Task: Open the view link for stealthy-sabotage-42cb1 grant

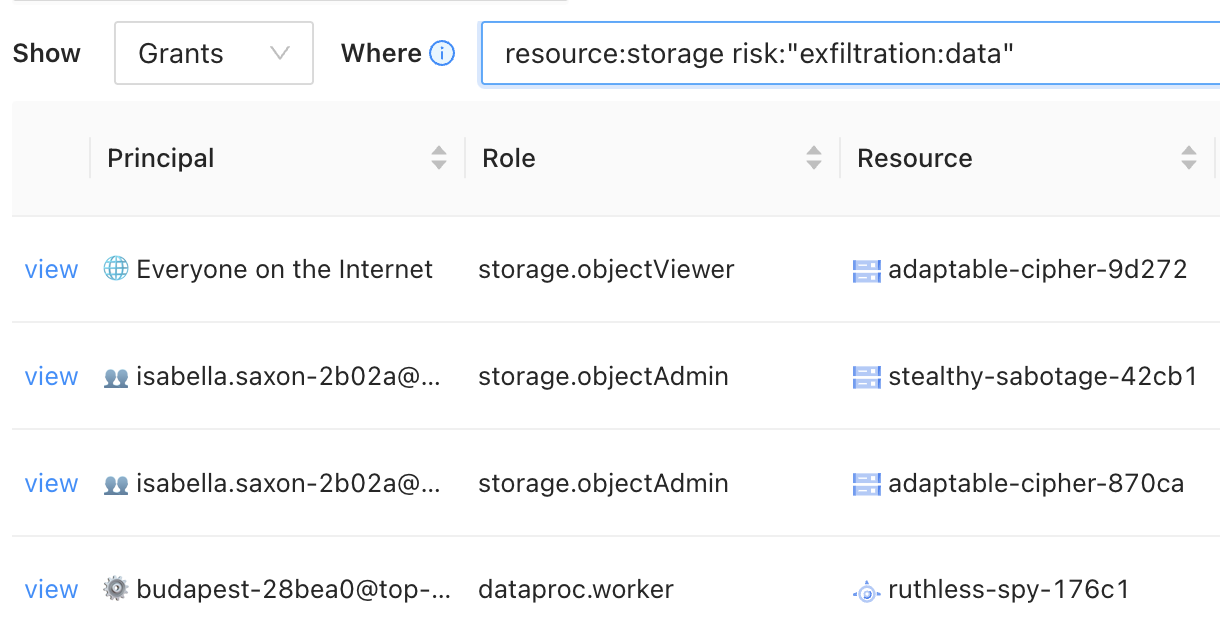Action: point(51,376)
